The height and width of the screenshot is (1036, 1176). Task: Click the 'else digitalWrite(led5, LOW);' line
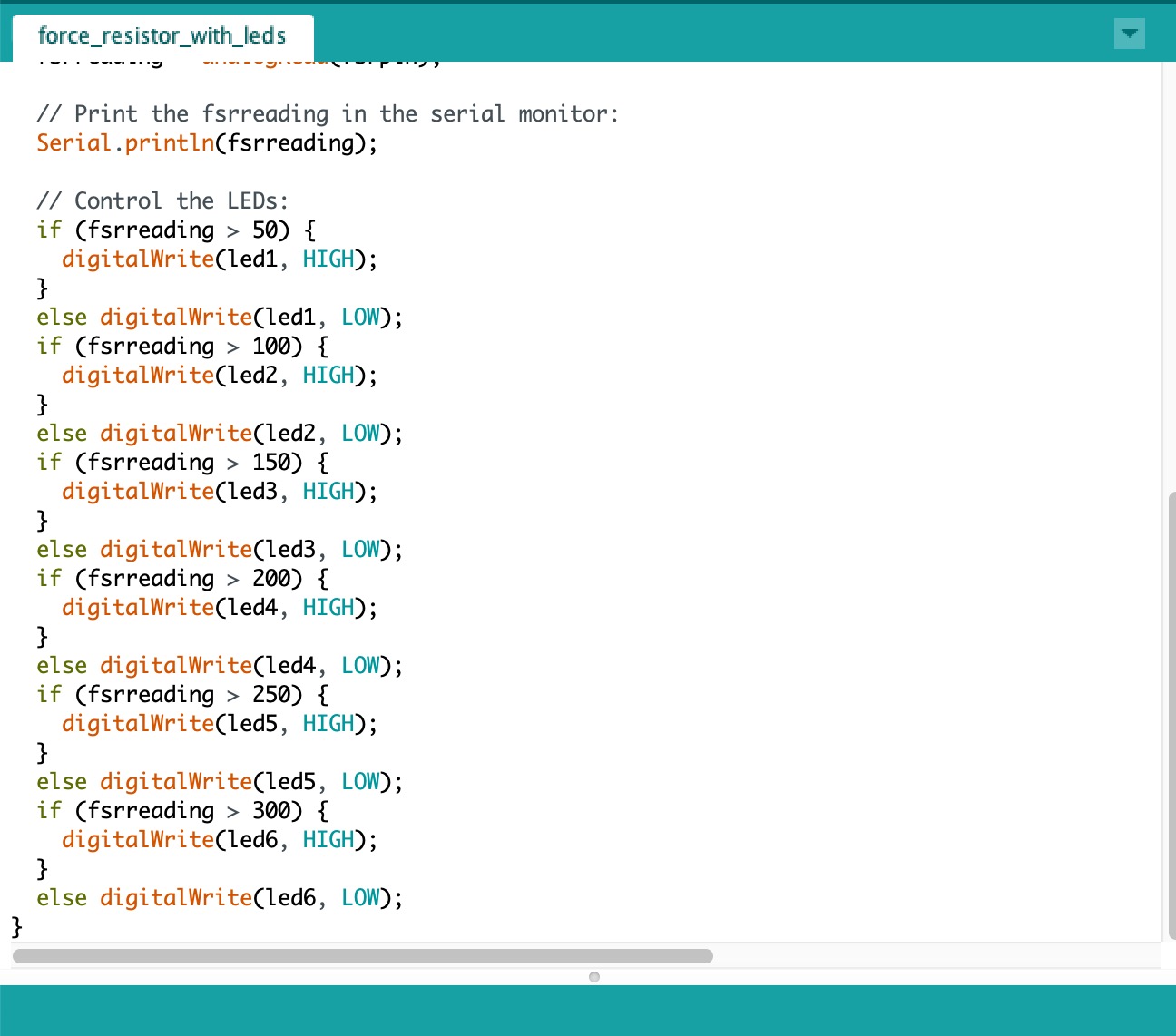click(220, 782)
